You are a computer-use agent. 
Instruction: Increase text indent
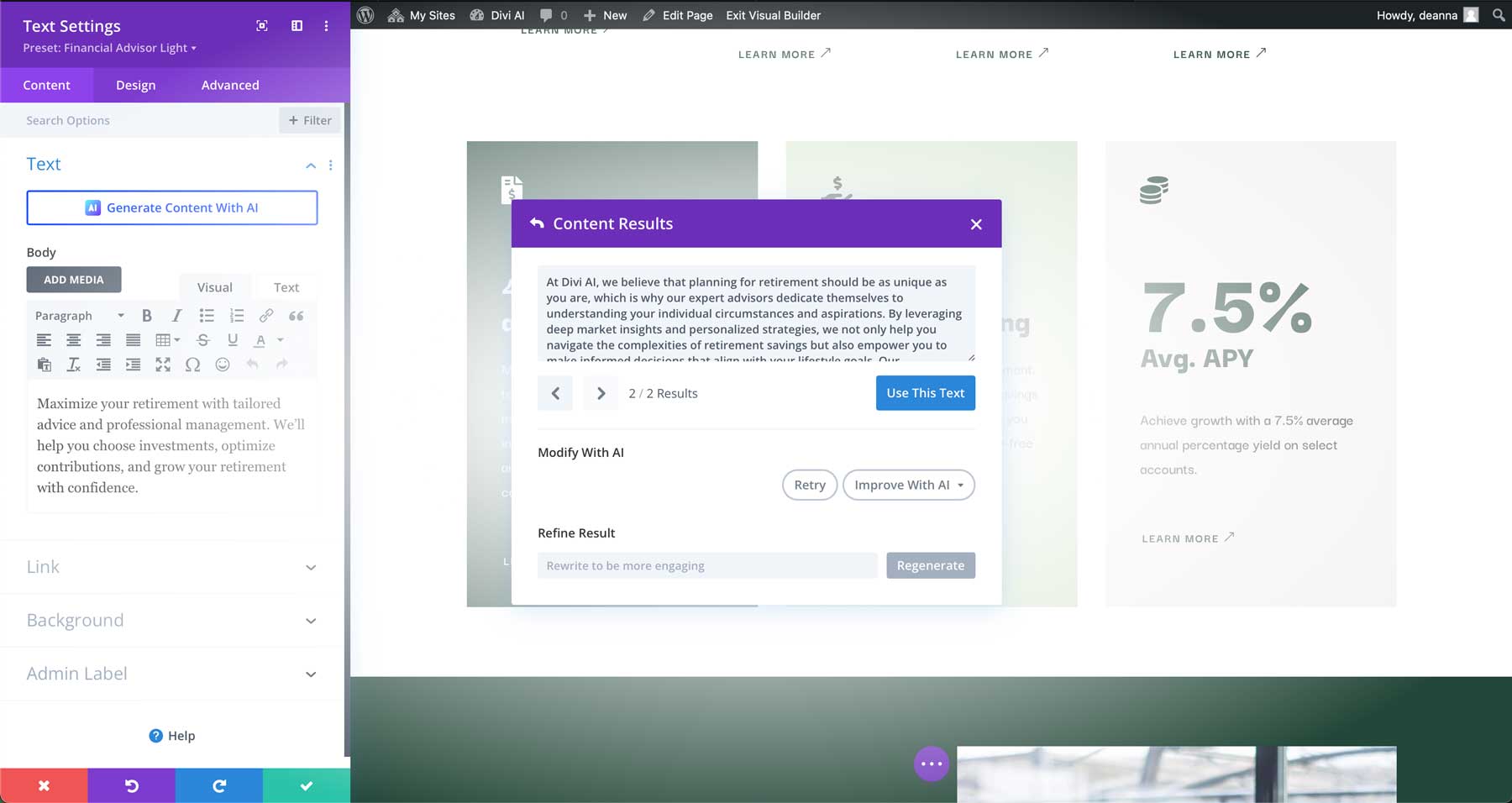133,365
